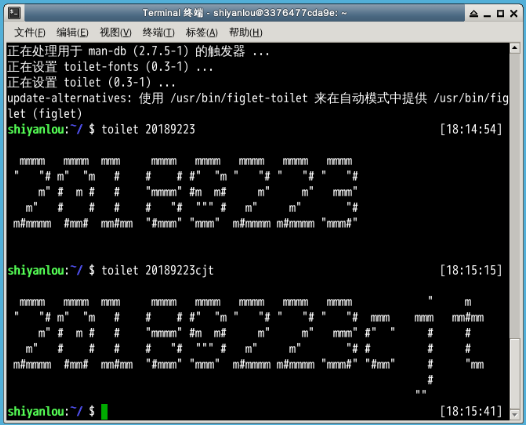Click the 'let (figlet)' output line
526x425 pixels.
(x=45, y=114)
